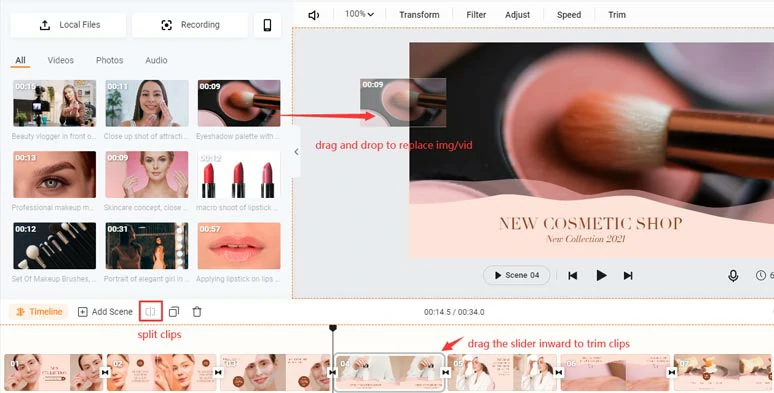Click the split clips icon
The height and width of the screenshot is (393, 774).
(x=151, y=312)
